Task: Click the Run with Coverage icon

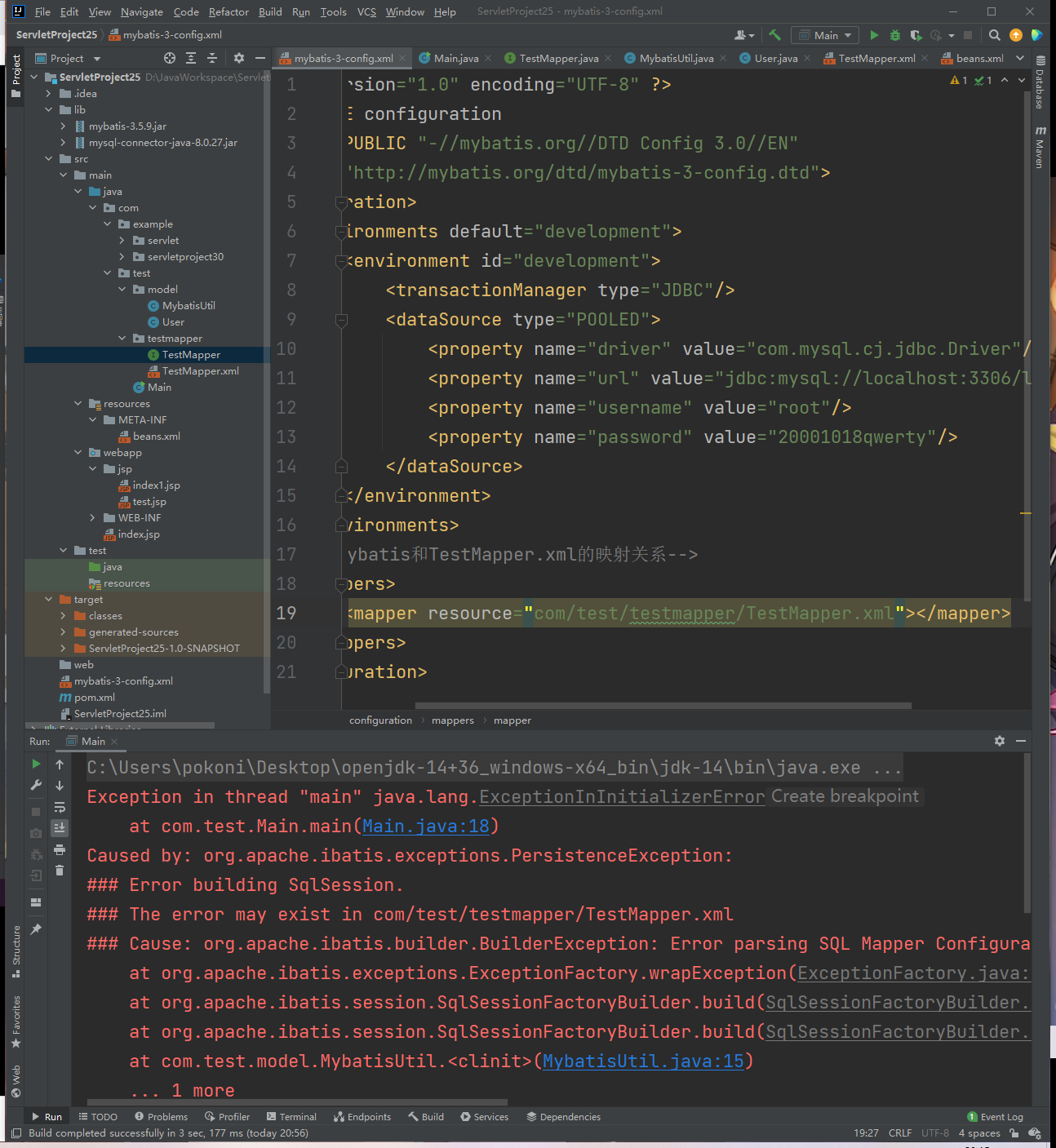Action: coord(916,35)
